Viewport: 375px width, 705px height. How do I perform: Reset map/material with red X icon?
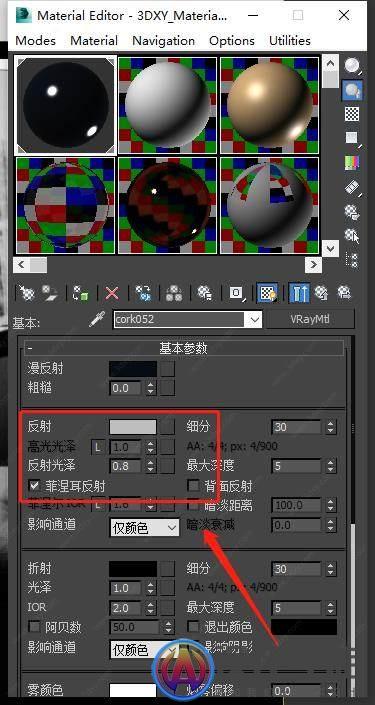112,294
